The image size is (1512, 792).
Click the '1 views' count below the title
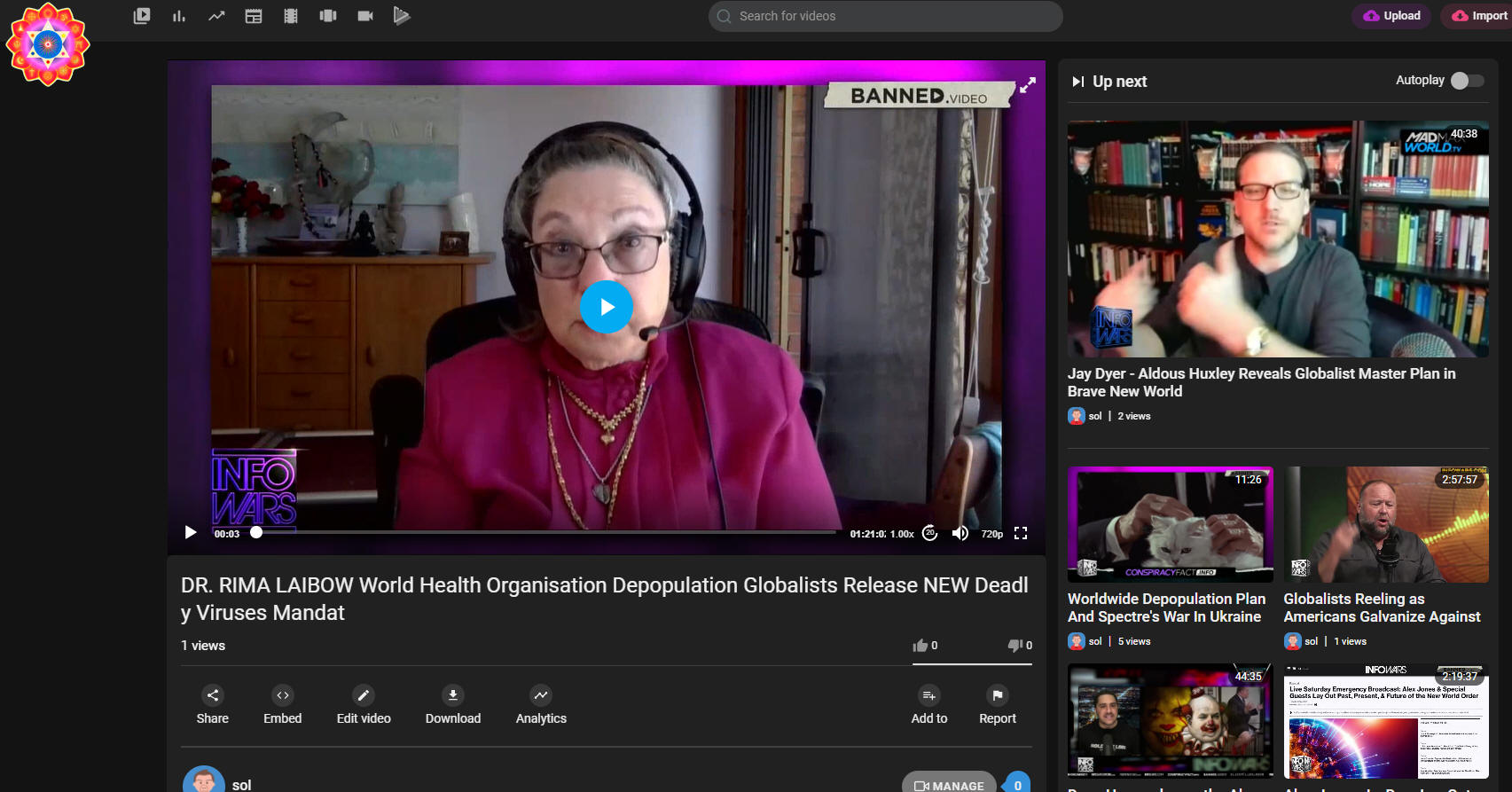point(203,646)
